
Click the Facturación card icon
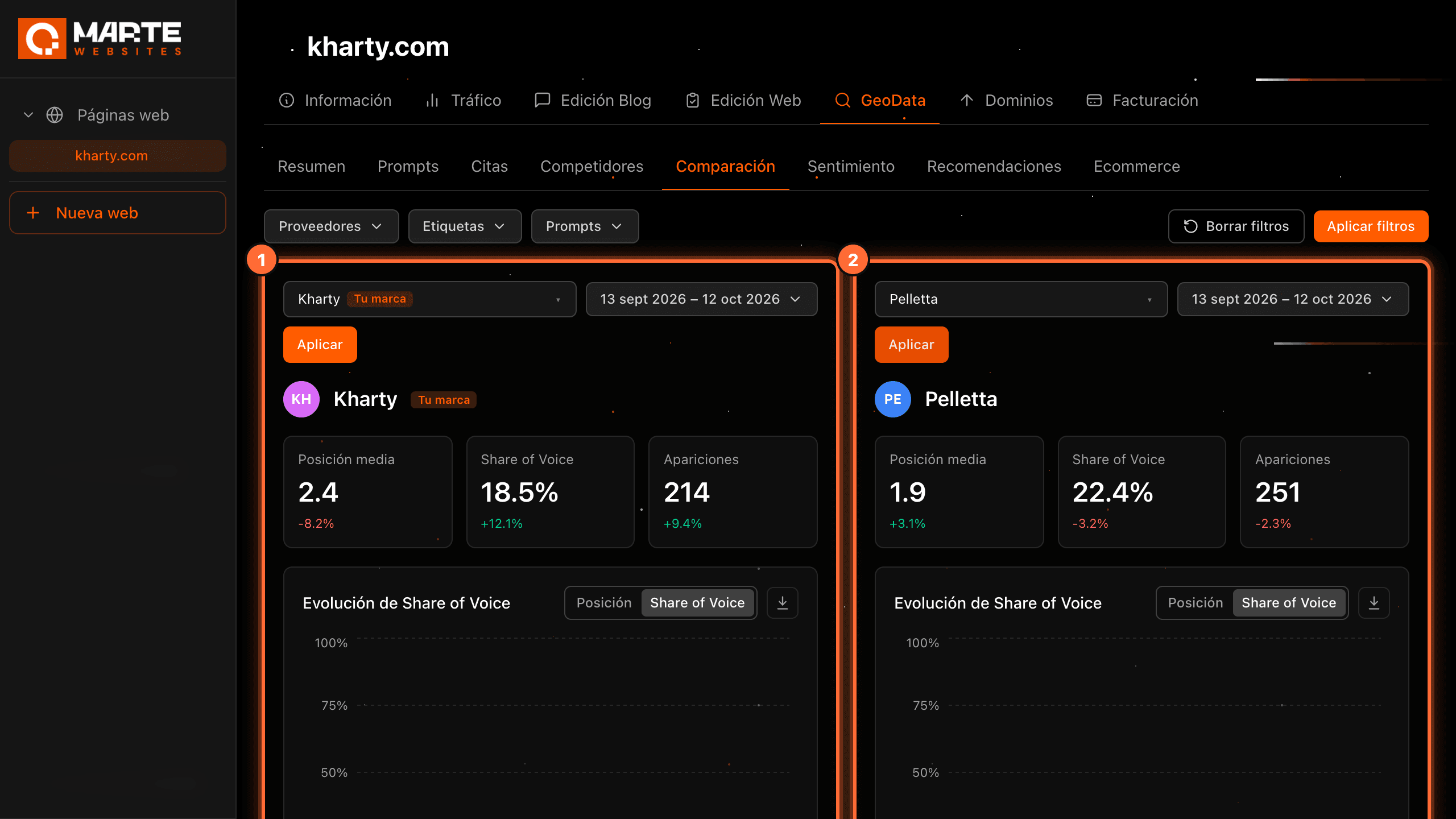click(1094, 100)
